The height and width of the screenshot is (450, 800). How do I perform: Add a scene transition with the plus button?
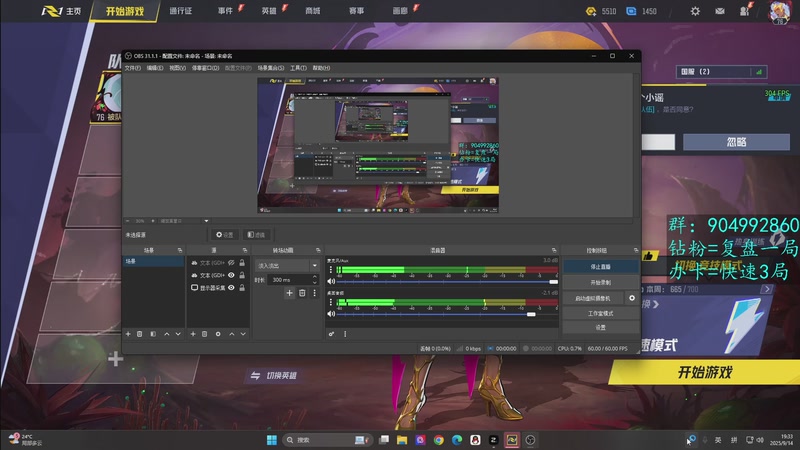(x=289, y=293)
